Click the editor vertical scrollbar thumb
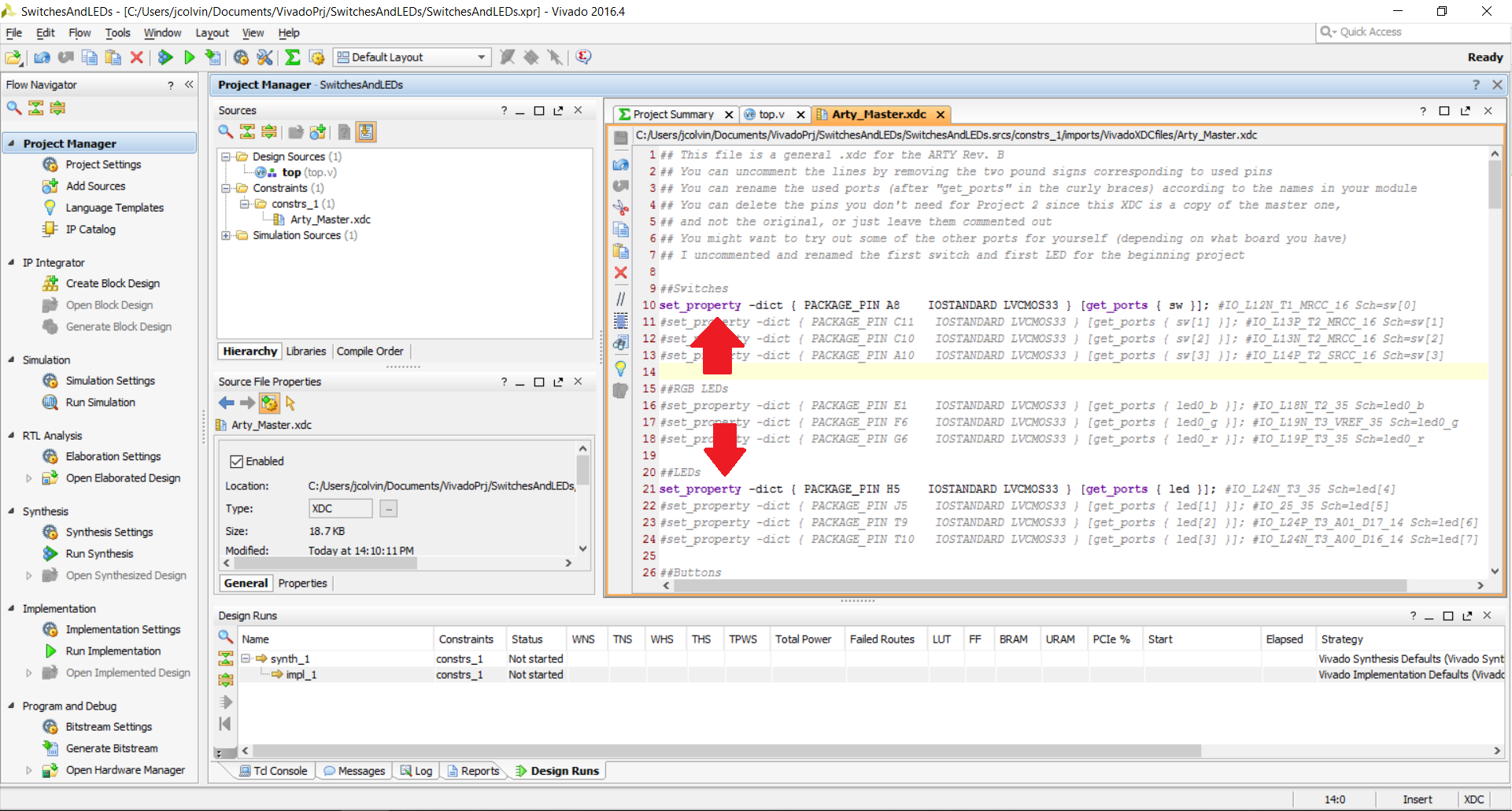The width and height of the screenshot is (1512, 811). click(1495, 185)
